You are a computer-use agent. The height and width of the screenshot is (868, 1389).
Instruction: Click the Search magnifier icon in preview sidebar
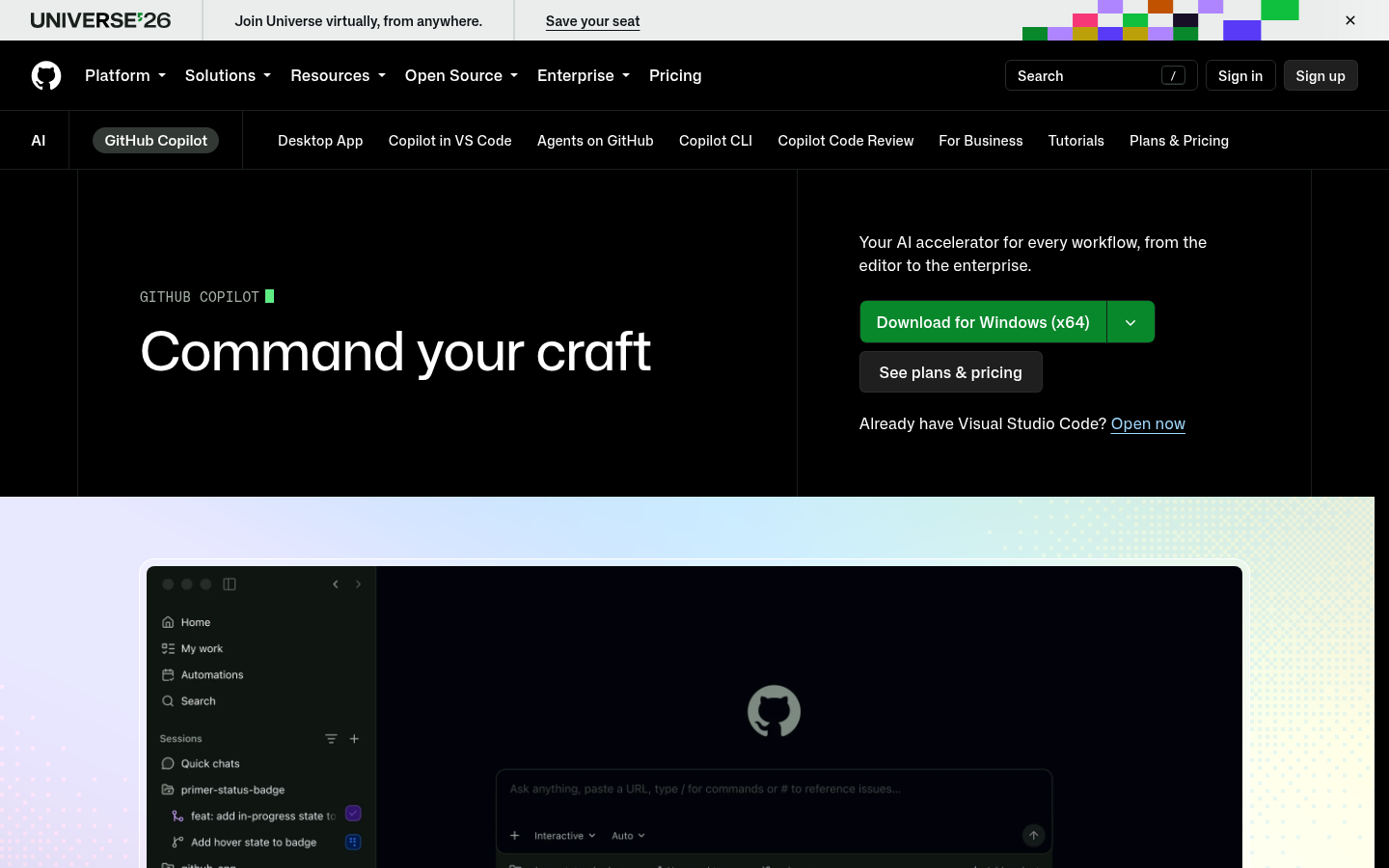pos(168,701)
